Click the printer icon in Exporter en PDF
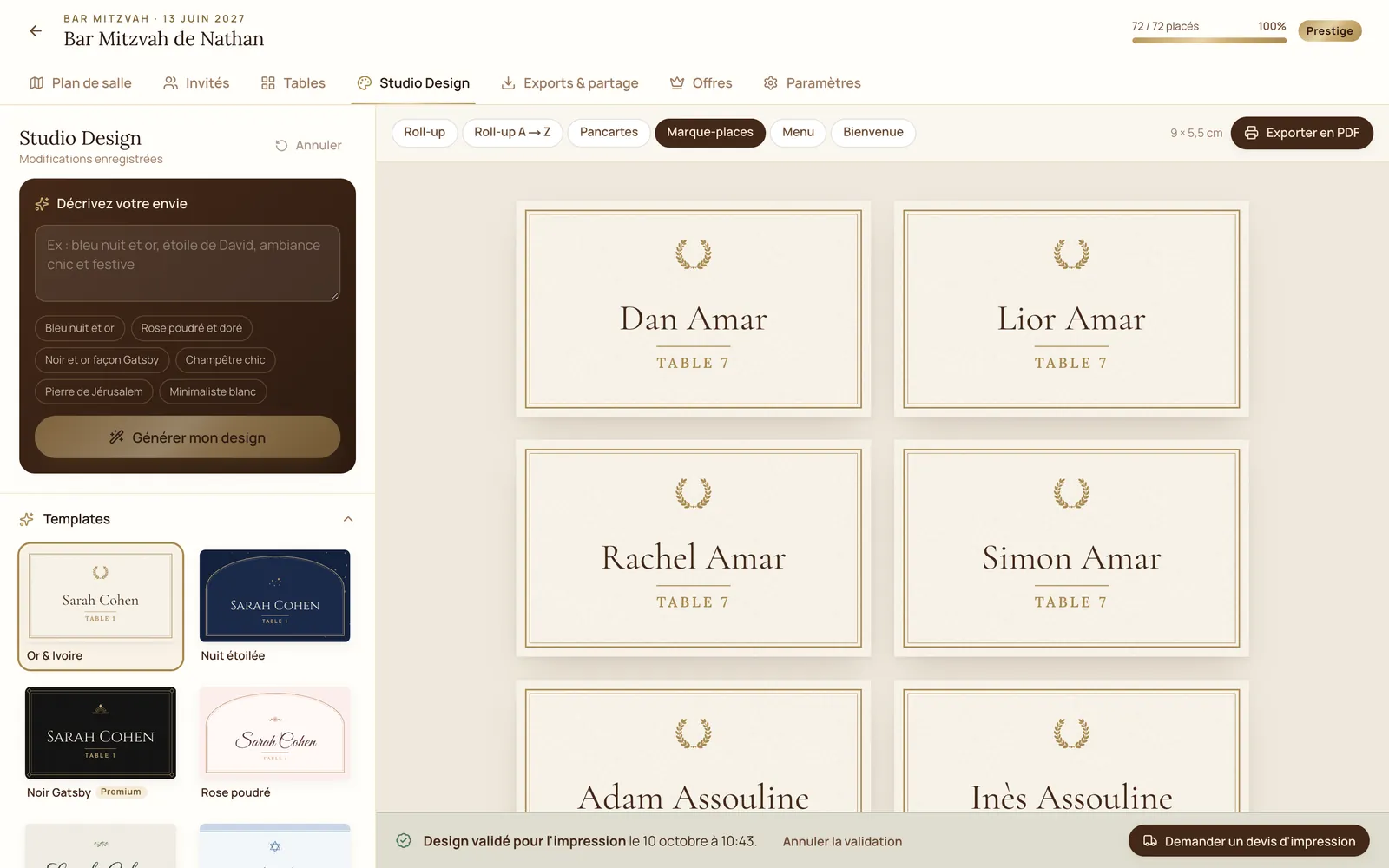 (x=1251, y=133)
